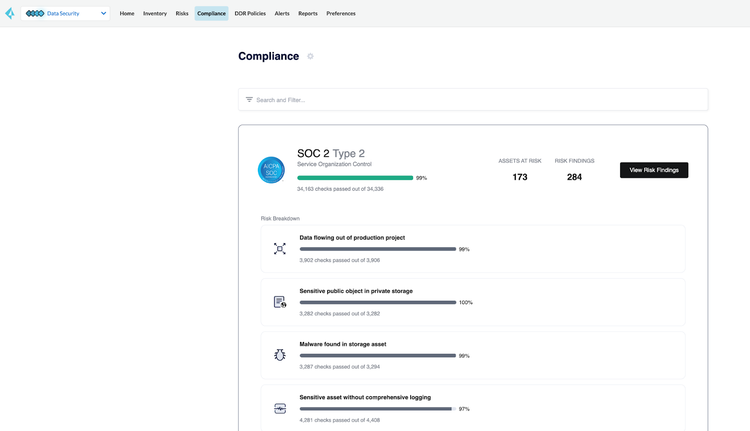The image size is (750, 431).
Task: Click the green SOC 2 overall progress bar
Action: pyautogui.click(x=355, y=178)
